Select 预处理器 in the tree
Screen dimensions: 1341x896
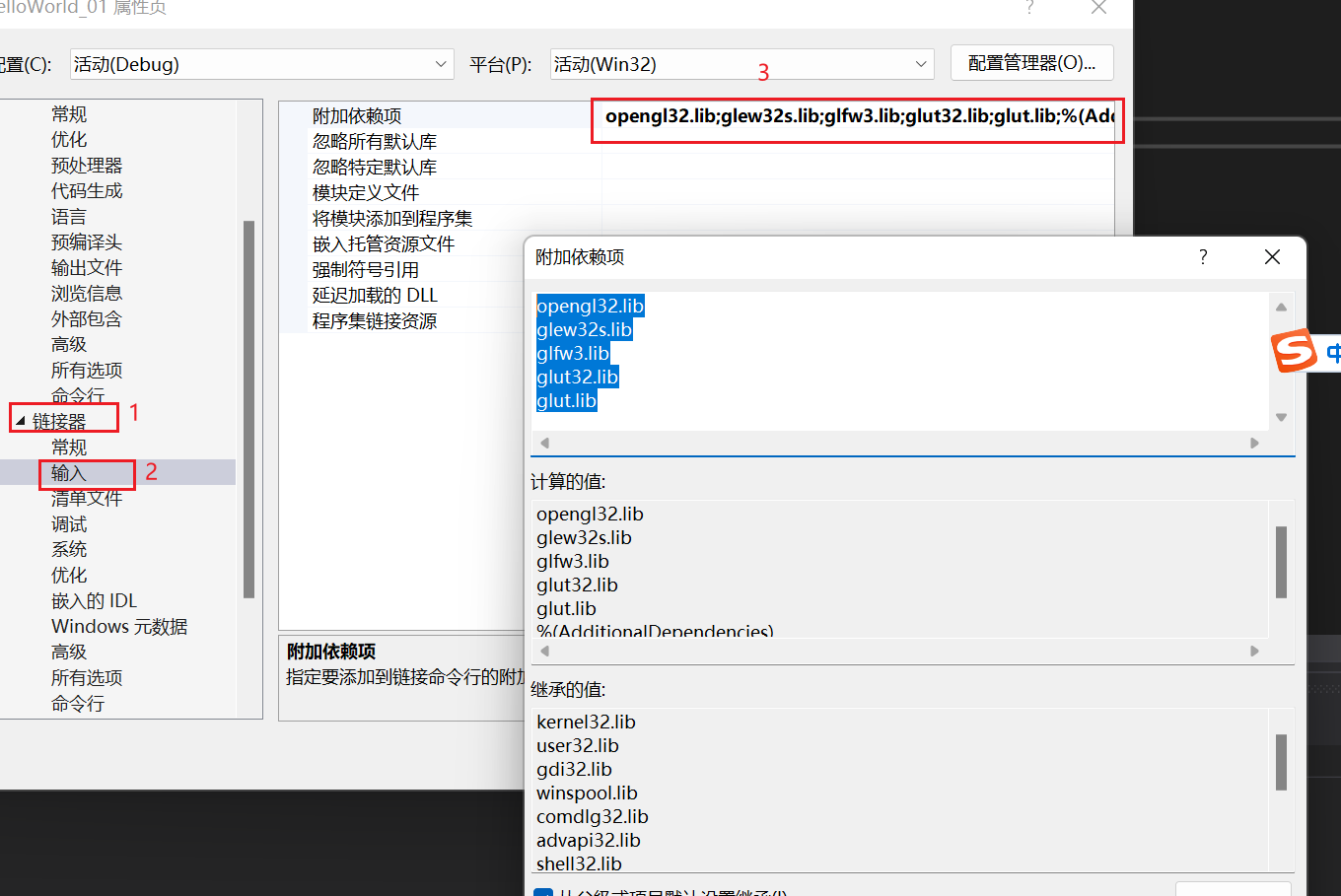pos(87,165)
